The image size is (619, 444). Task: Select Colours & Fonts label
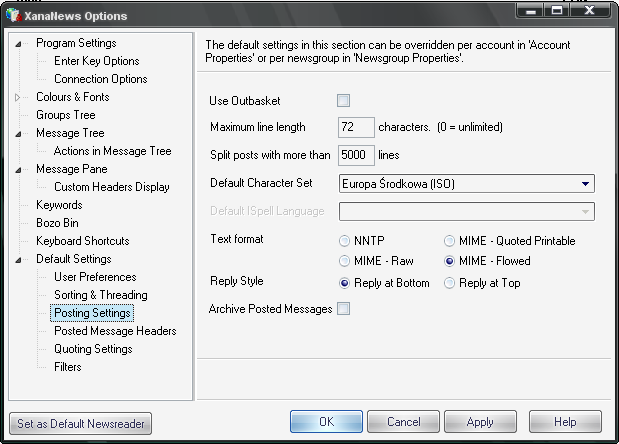(73, 97)
